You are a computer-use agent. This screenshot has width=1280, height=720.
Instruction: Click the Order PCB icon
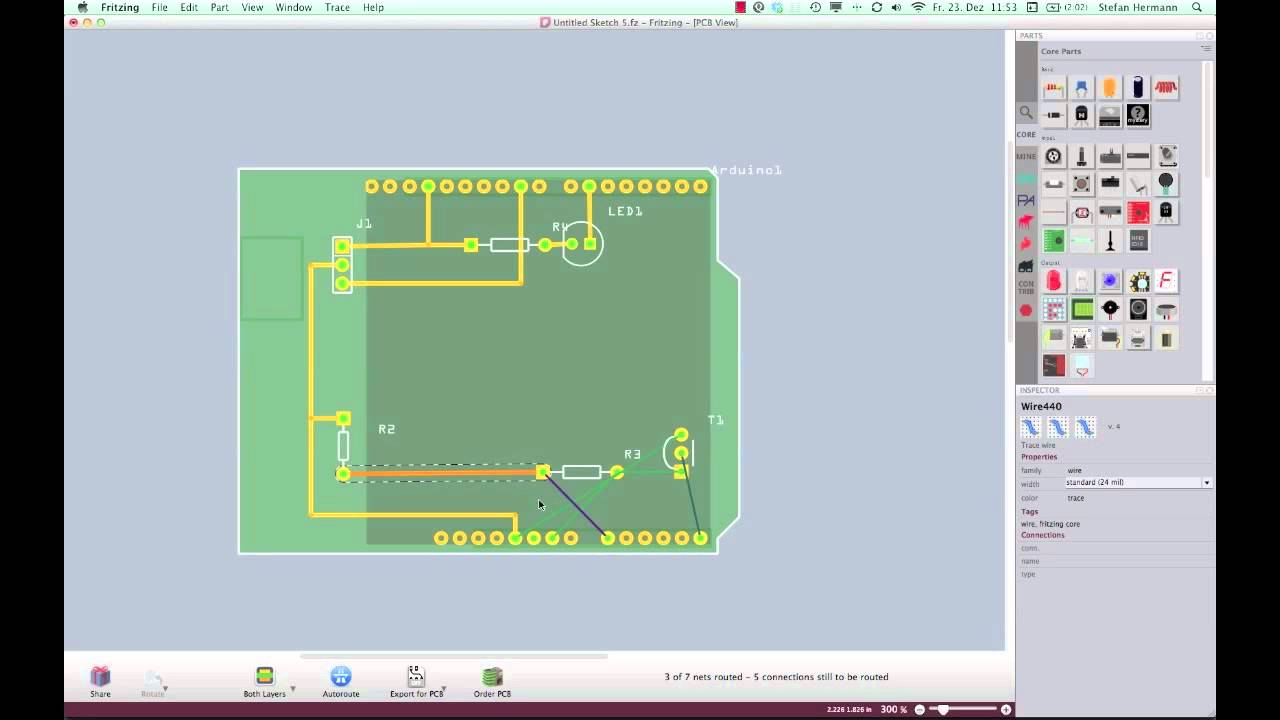coord(492,677)
